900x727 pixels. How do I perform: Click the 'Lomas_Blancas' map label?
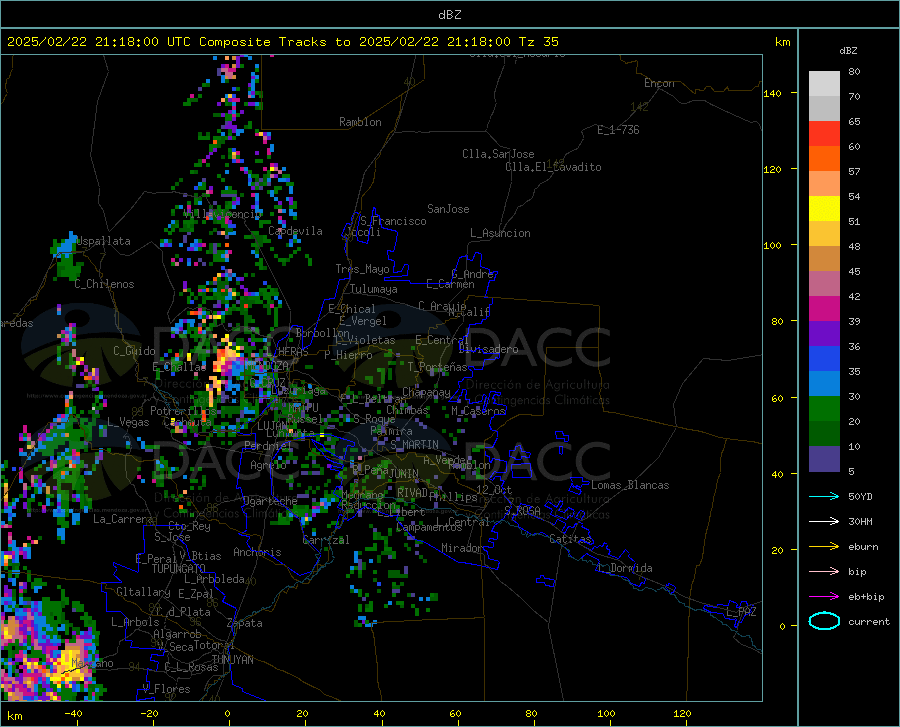click(x=630, y=485)
